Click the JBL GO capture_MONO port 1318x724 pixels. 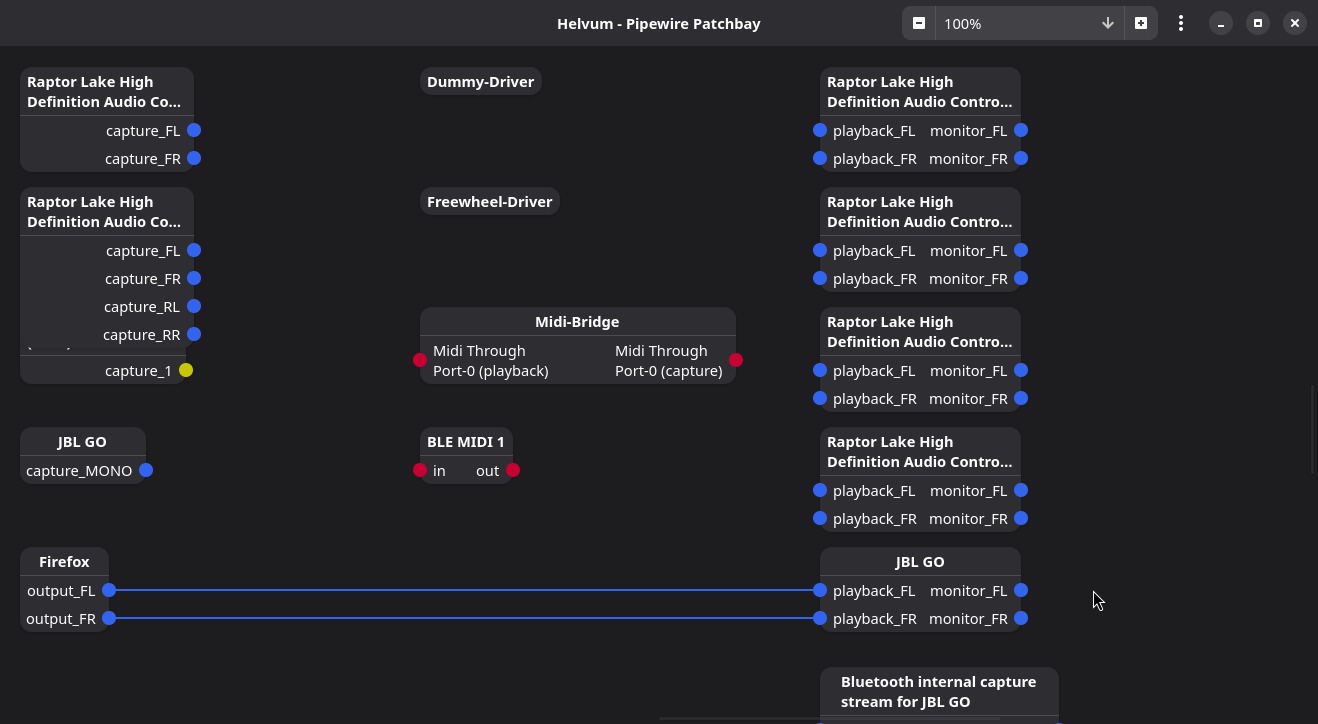tap(146, 470)
